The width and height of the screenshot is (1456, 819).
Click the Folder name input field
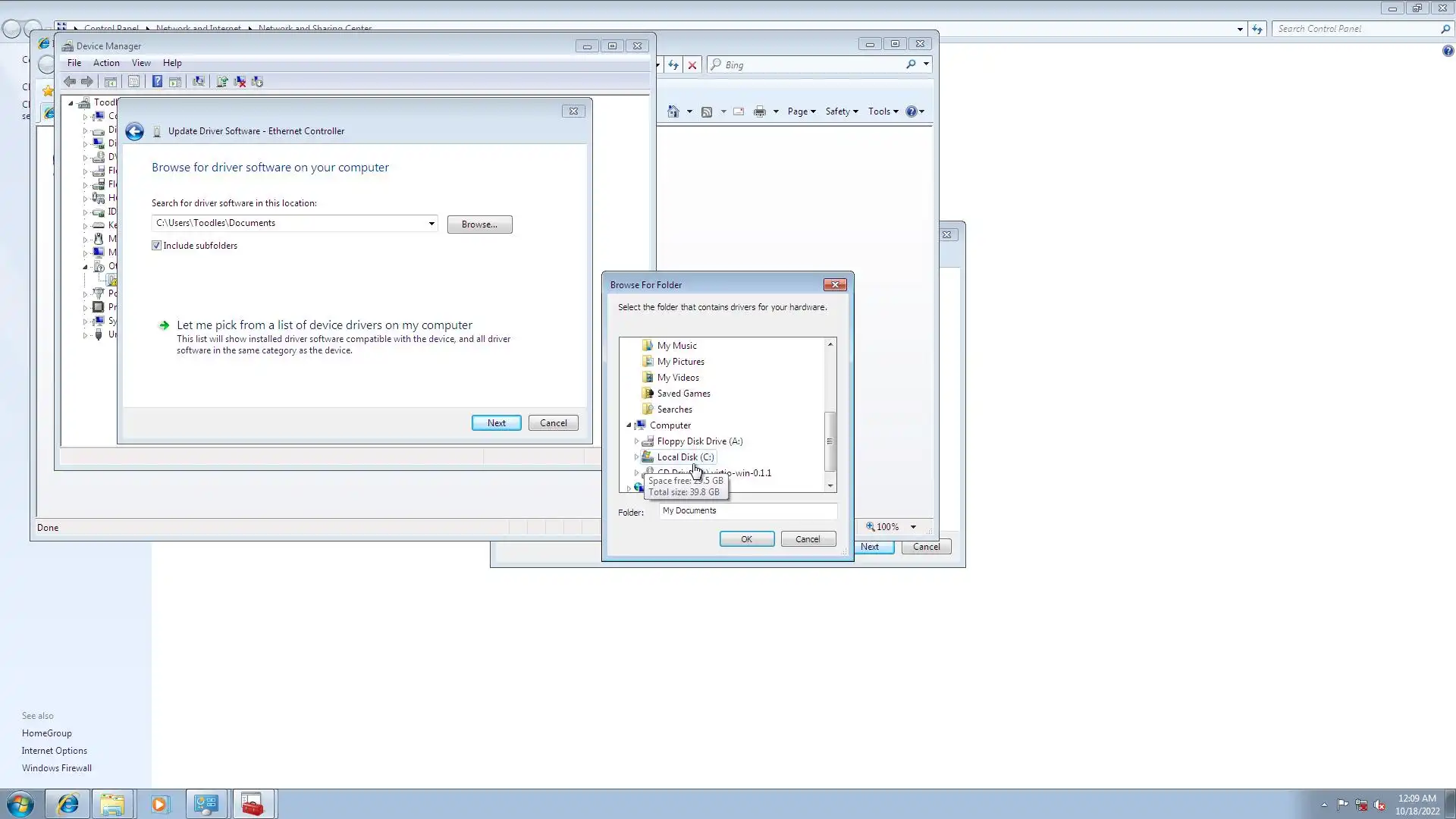pyautogui.click(x=747, y=510)
